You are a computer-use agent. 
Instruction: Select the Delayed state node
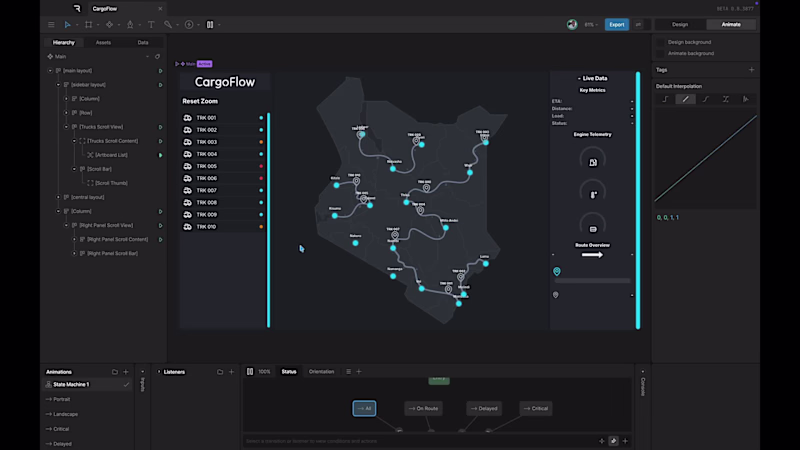(484, 408)
